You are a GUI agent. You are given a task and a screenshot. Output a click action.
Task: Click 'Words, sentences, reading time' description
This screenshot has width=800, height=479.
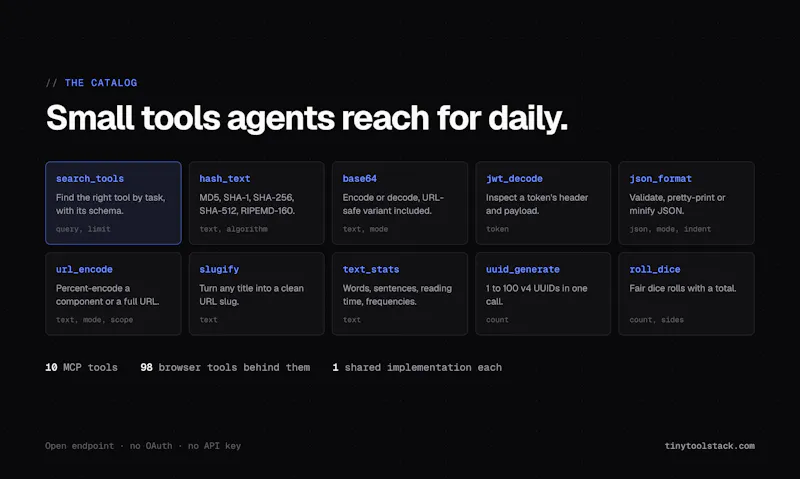coord(397,295)
